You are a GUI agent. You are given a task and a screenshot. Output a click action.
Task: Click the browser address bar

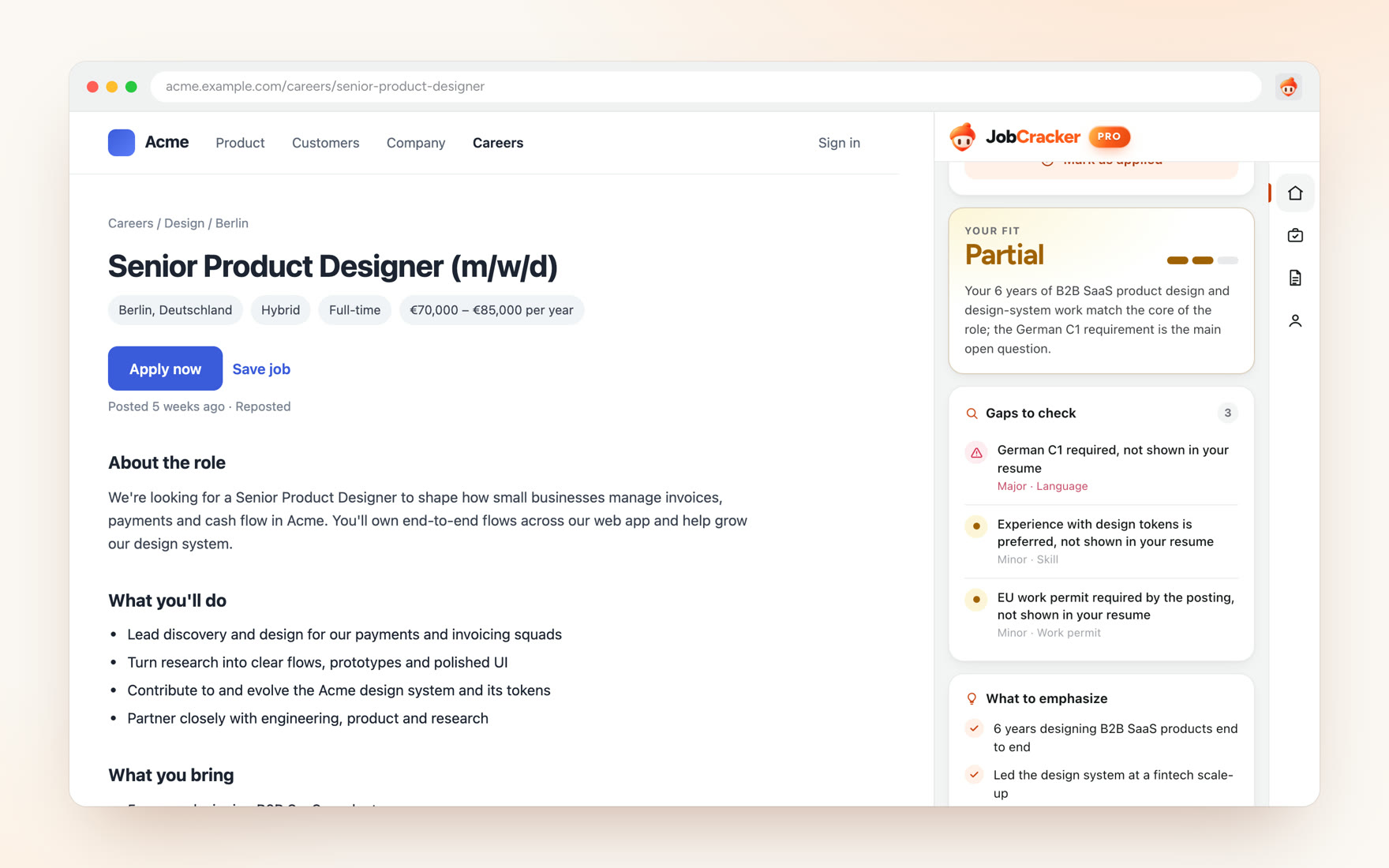coord(706,87)
